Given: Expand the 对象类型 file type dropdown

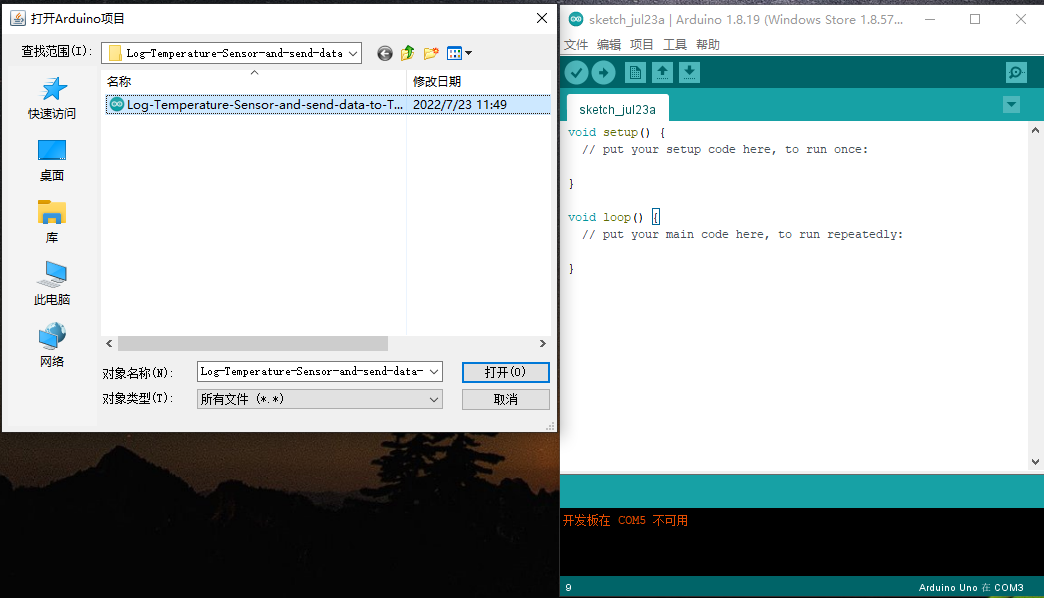Looking at the screenshot, I should tap(320, 400).
